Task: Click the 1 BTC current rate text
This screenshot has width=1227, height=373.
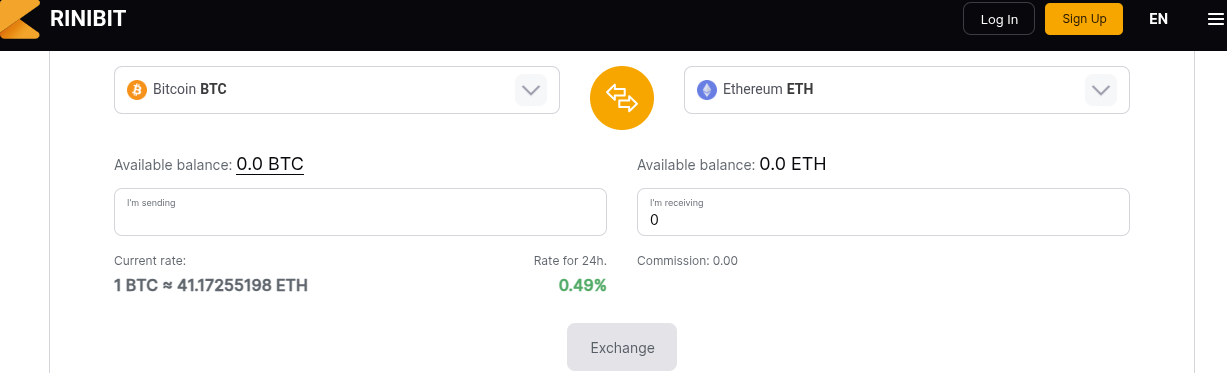Action: tap(211, 285)
